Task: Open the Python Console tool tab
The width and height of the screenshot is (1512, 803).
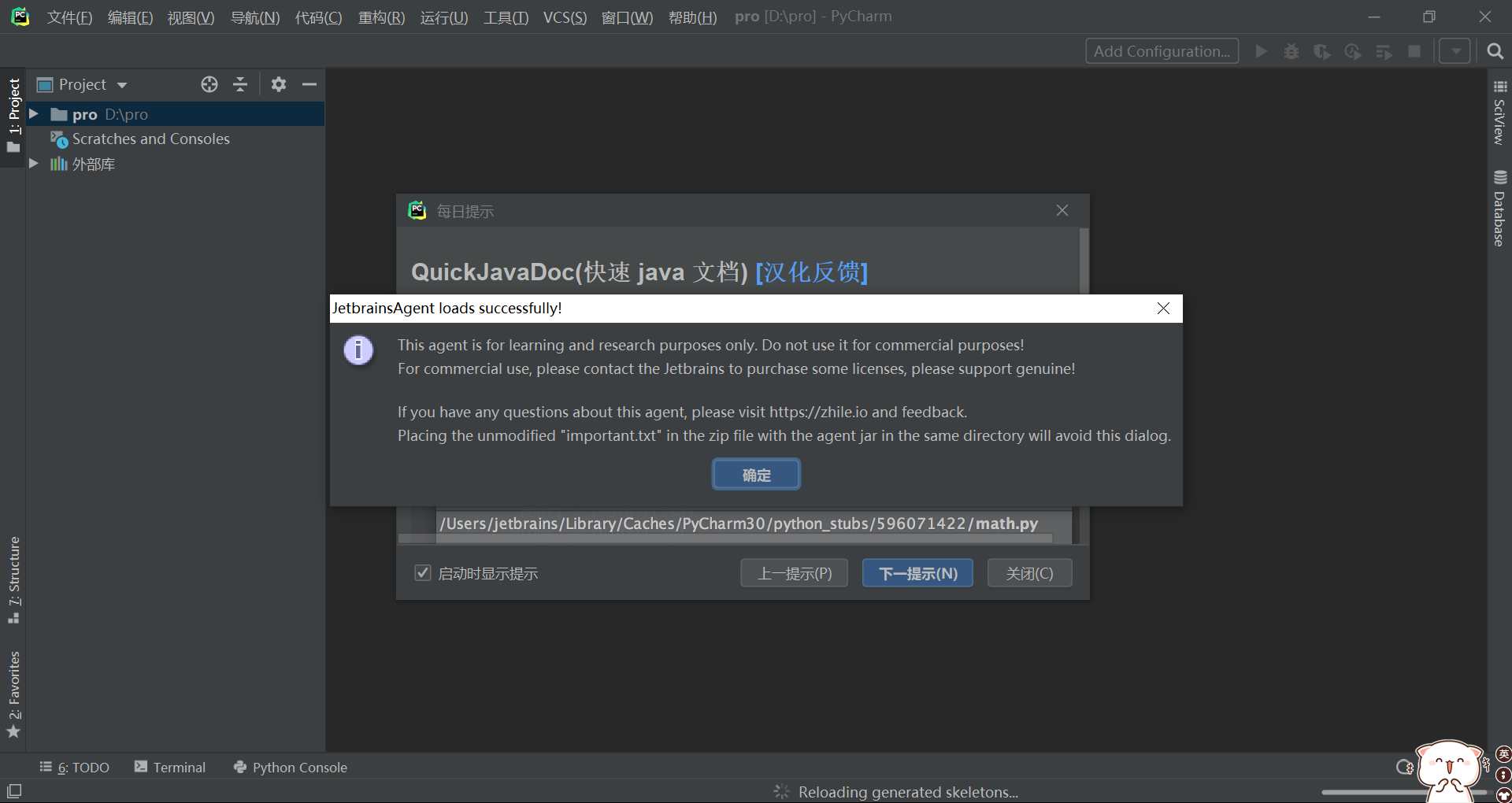Action: [291, 767]
